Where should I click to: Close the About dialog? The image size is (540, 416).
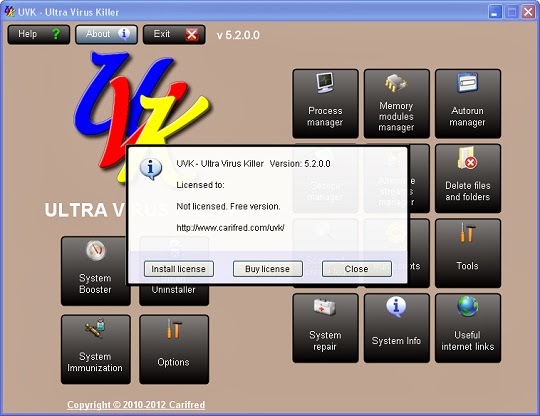click(x=356, y=269)
